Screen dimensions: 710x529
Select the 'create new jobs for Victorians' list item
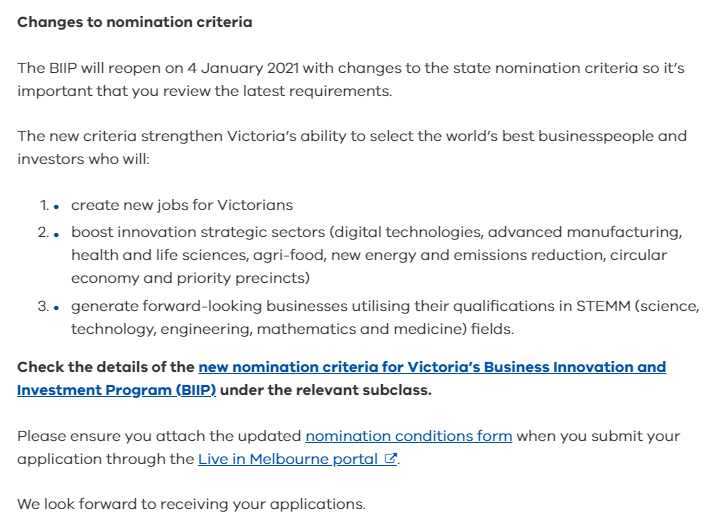181,205
